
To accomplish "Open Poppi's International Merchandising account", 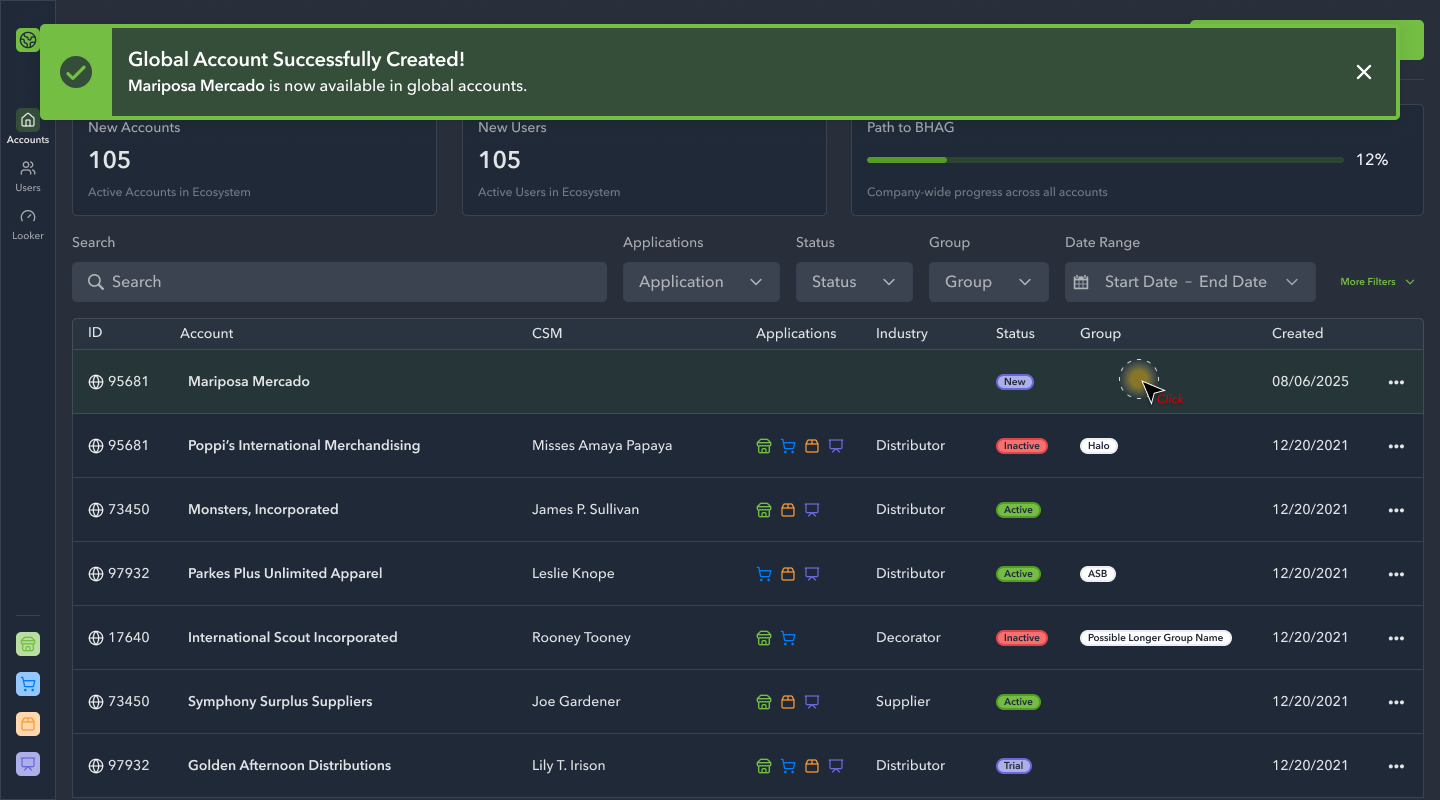I will point(304,446).
